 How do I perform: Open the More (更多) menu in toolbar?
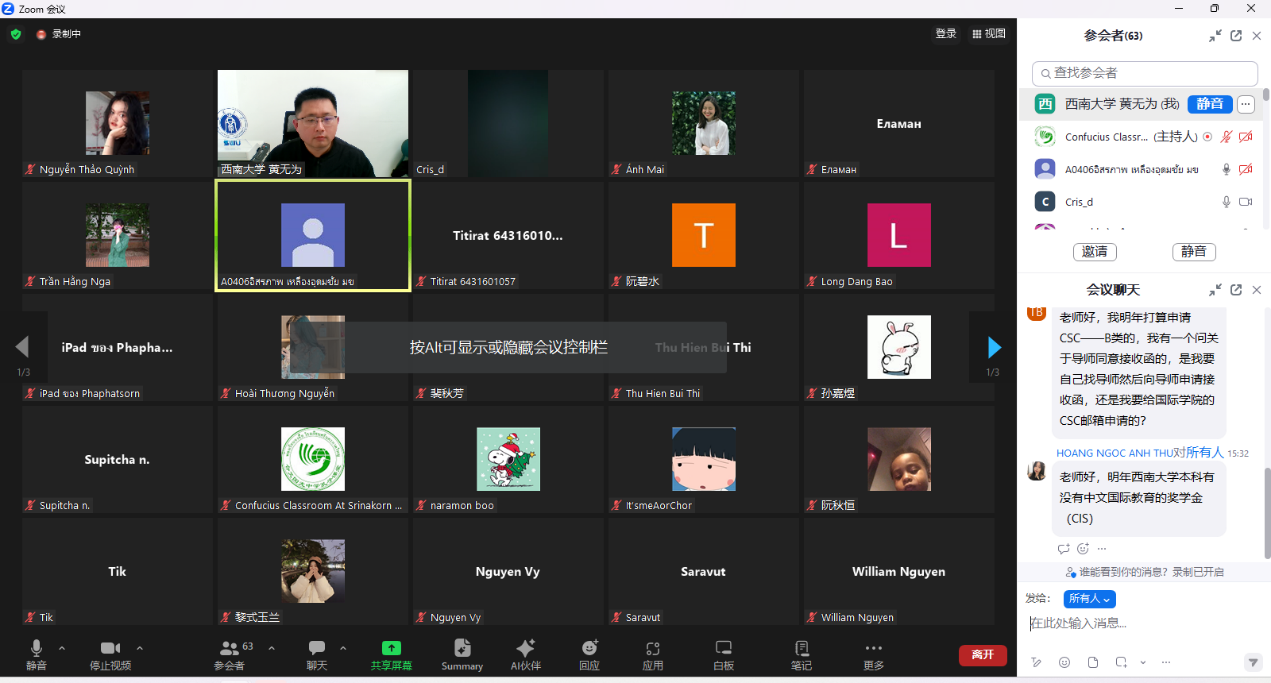coord(873,649)
